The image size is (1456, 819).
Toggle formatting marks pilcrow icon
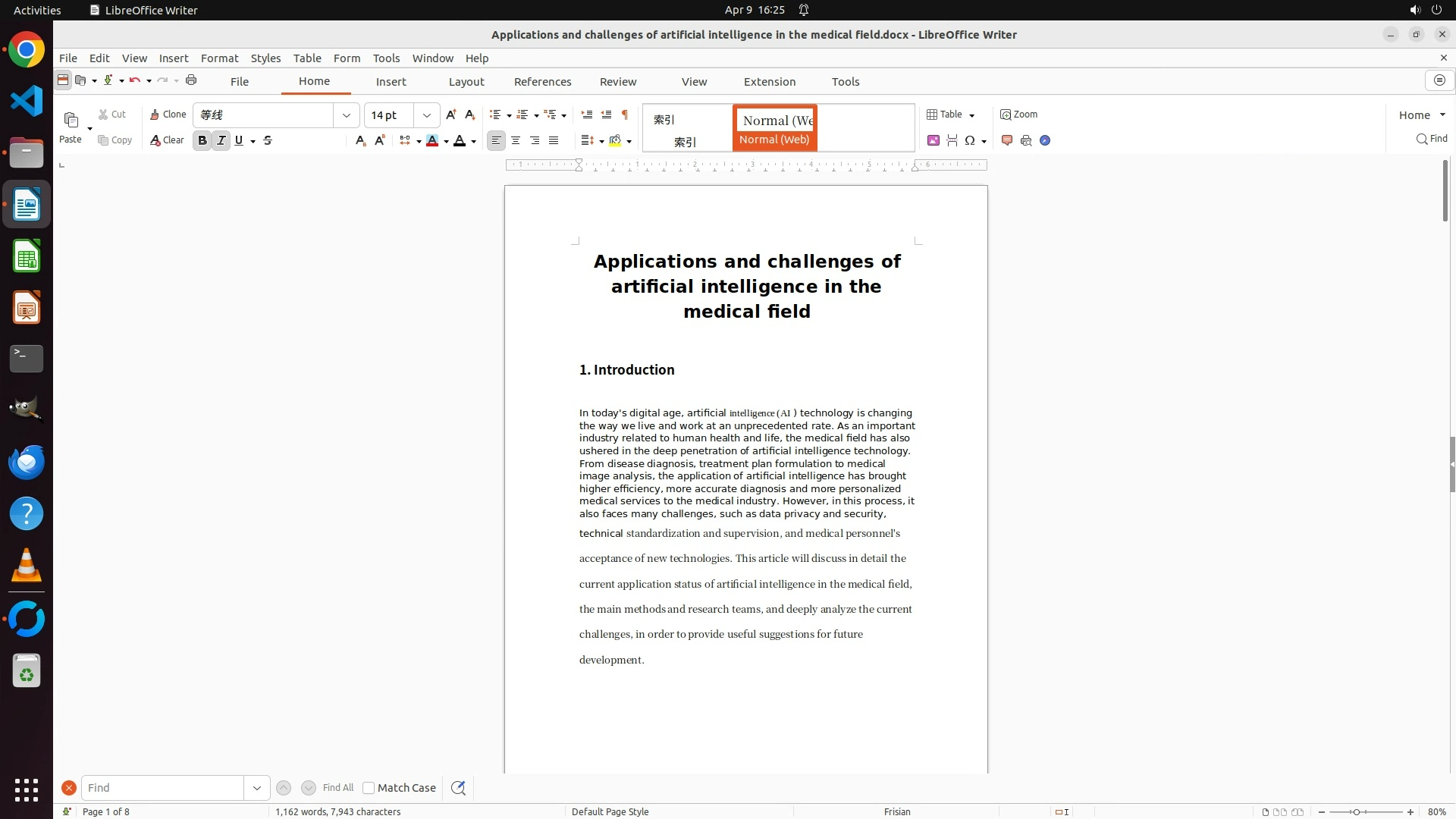pos(625,115)
